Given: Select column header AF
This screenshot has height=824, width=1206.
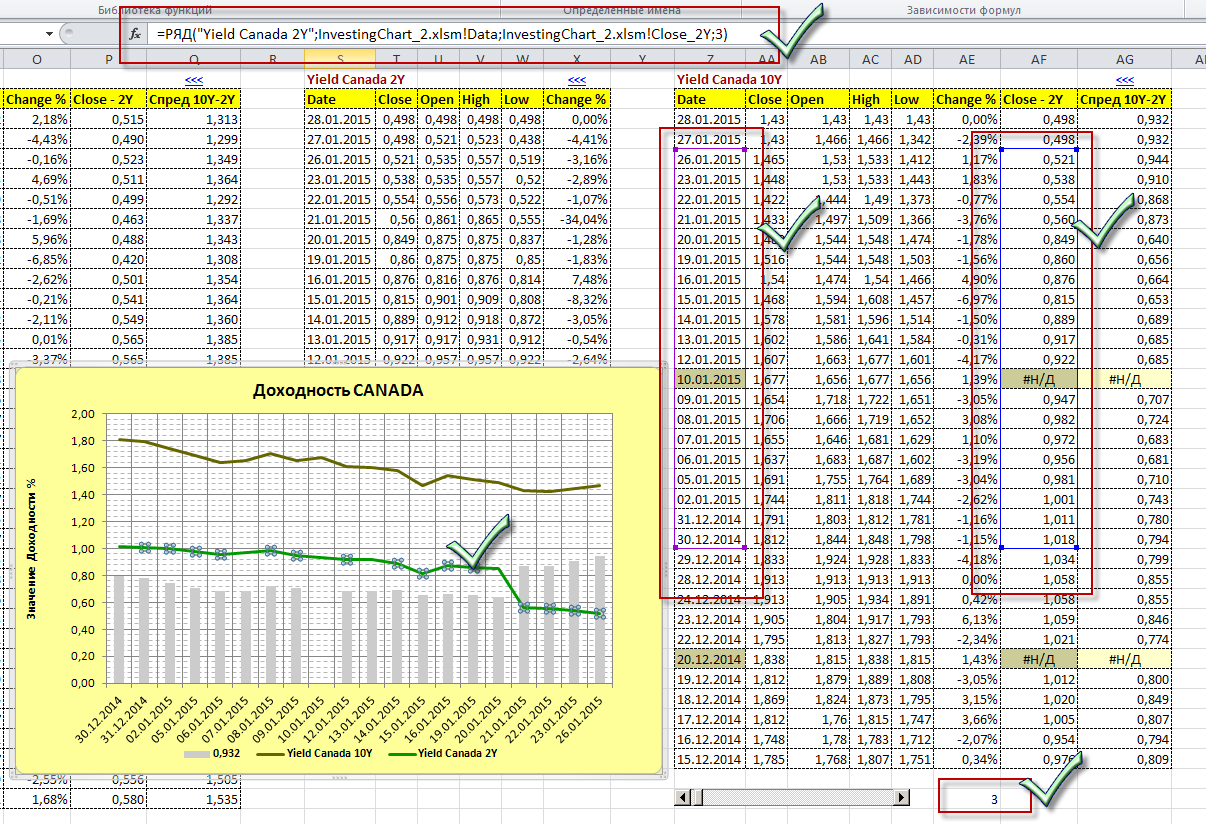Looking at the screenshot, I should tap(1039, 60).
